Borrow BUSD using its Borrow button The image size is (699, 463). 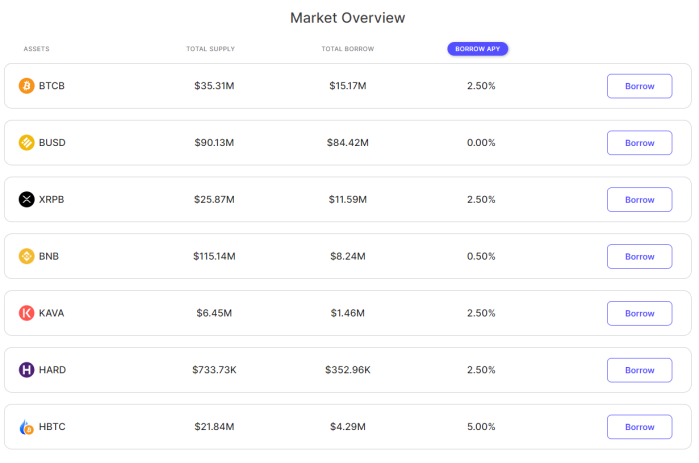(639, 143)
